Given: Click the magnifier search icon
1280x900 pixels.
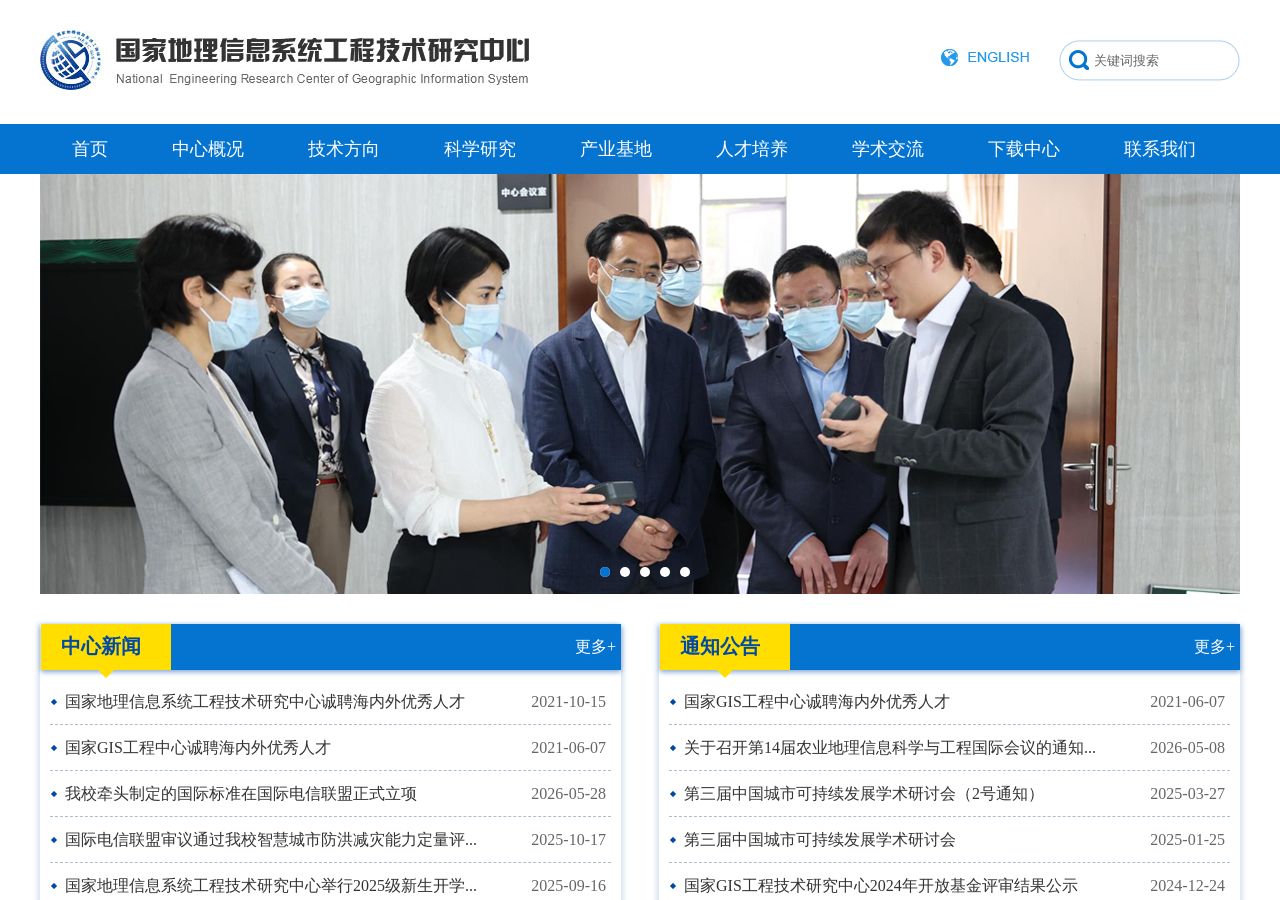Looking at the screenshot, I should point(1078,61).
